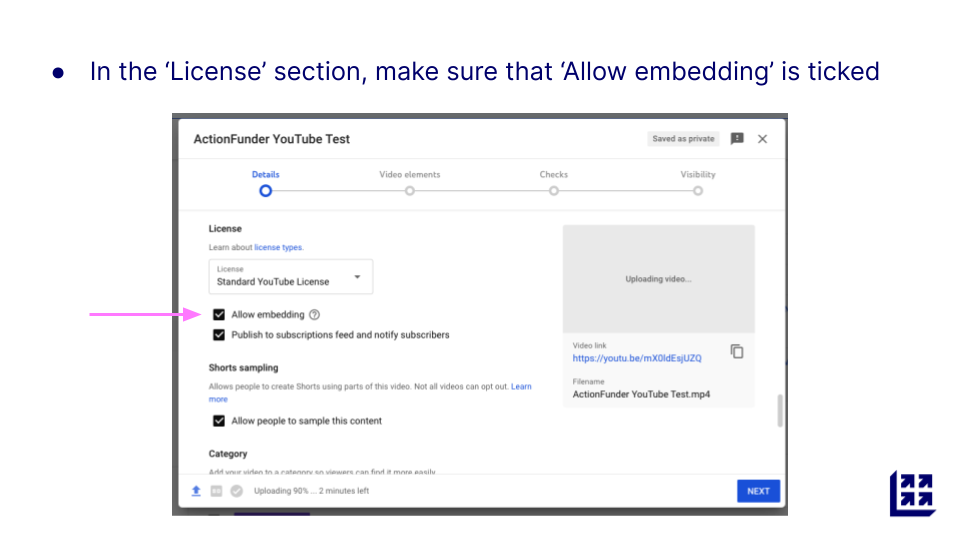Open the youtu.be video link
Screen dimensions: 960x540
[637, 358]
